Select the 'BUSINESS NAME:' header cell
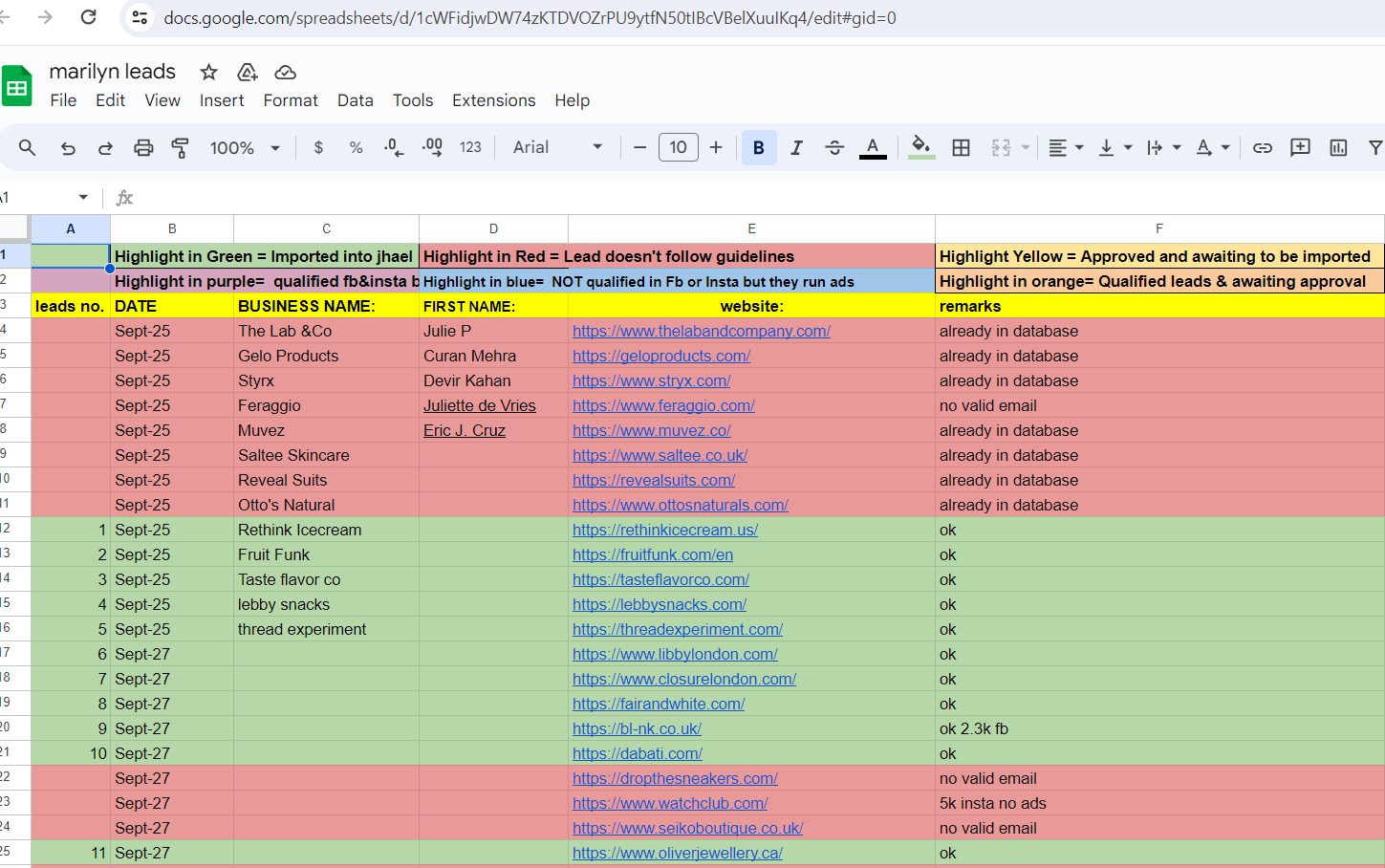 click(326, 306)
